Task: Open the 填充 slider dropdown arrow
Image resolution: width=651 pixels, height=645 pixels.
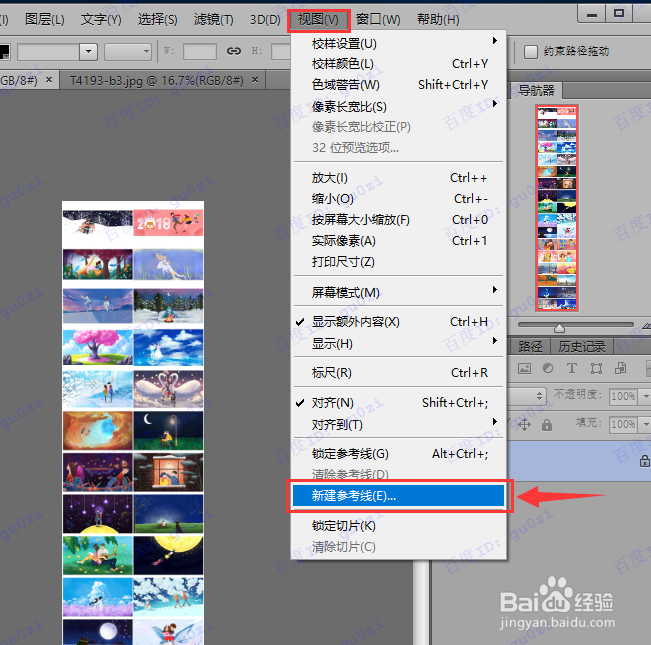Action: coord(645,424)
